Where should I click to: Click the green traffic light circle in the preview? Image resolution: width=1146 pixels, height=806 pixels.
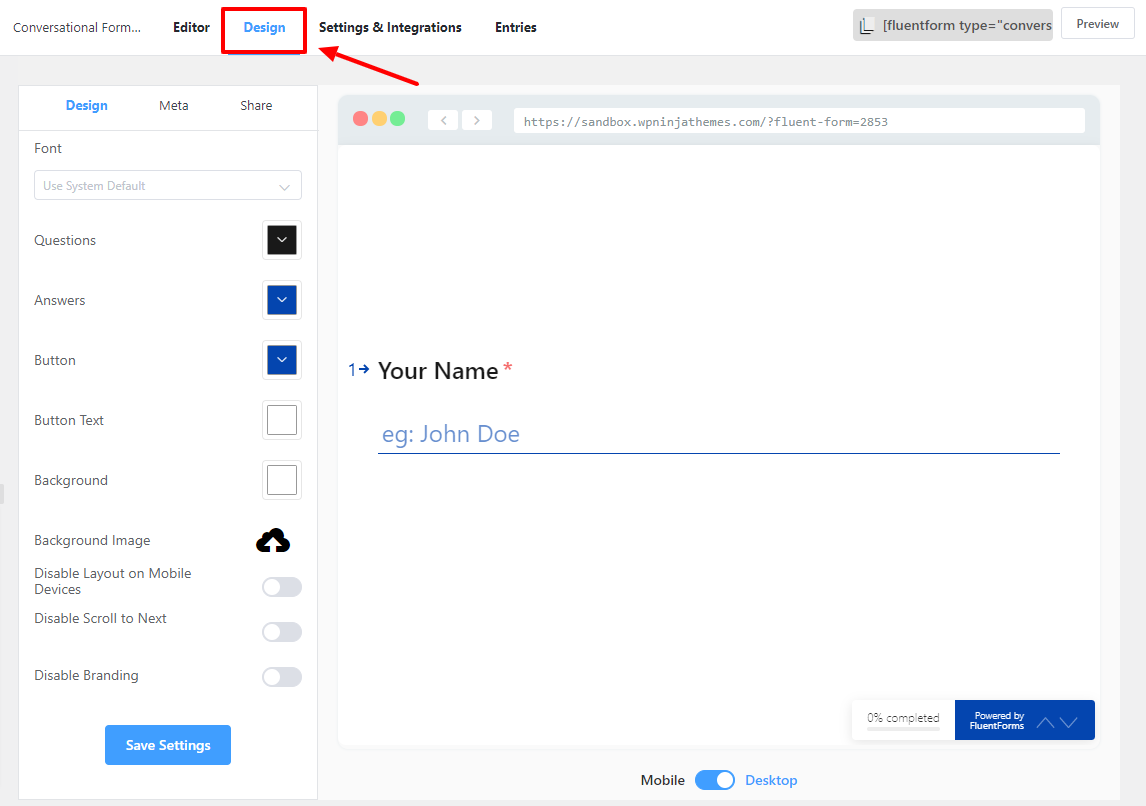[397, 117]
